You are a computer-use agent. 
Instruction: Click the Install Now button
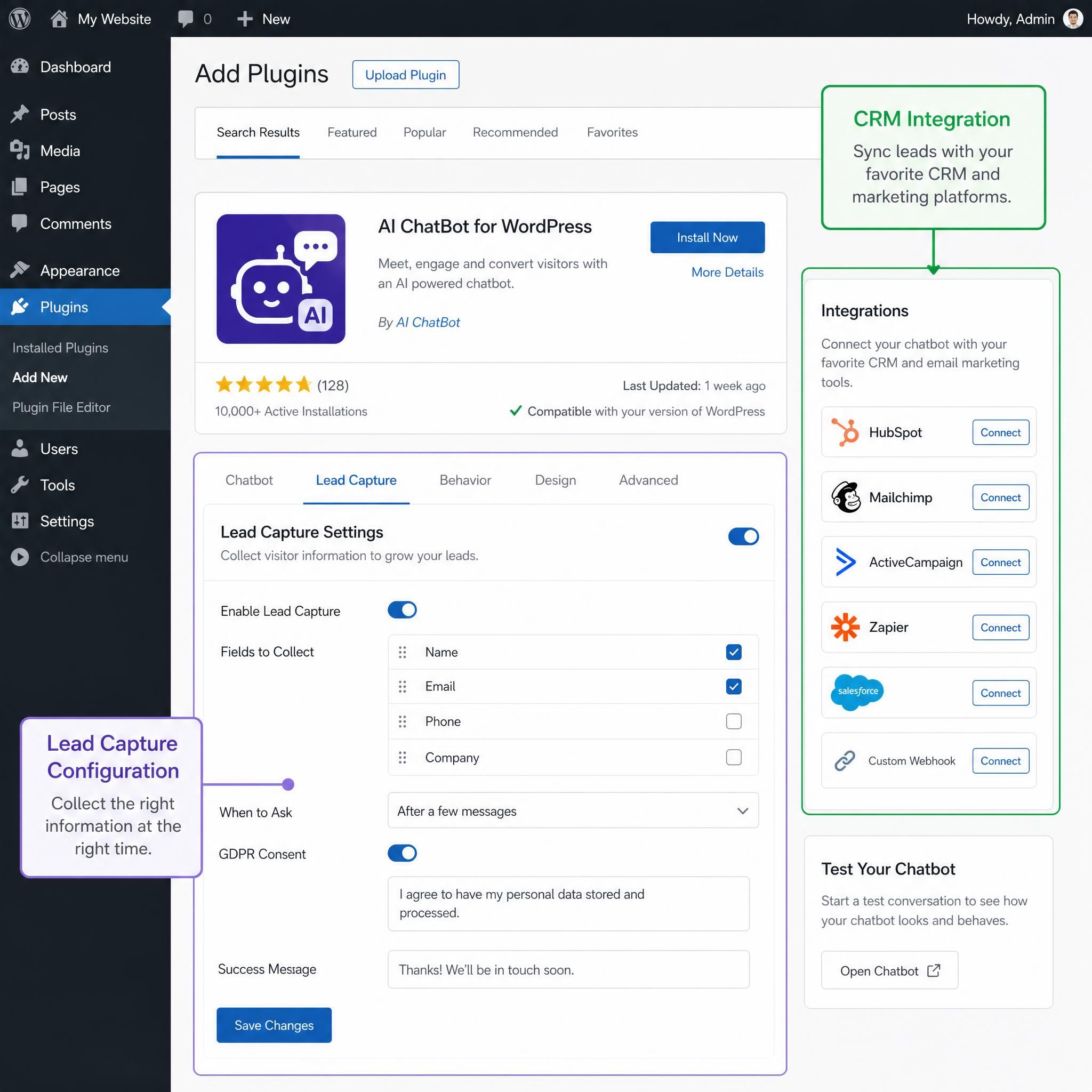[708, 237]
